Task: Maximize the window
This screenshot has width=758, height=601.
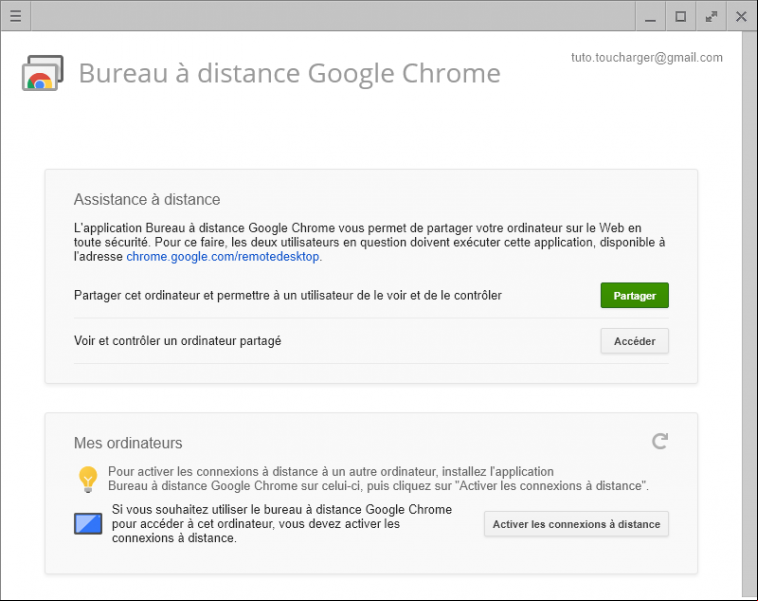Action: [681, 16]
